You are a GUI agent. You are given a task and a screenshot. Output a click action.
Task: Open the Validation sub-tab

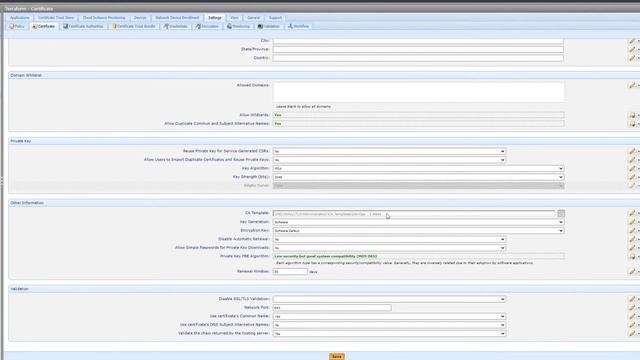[269, 26]
